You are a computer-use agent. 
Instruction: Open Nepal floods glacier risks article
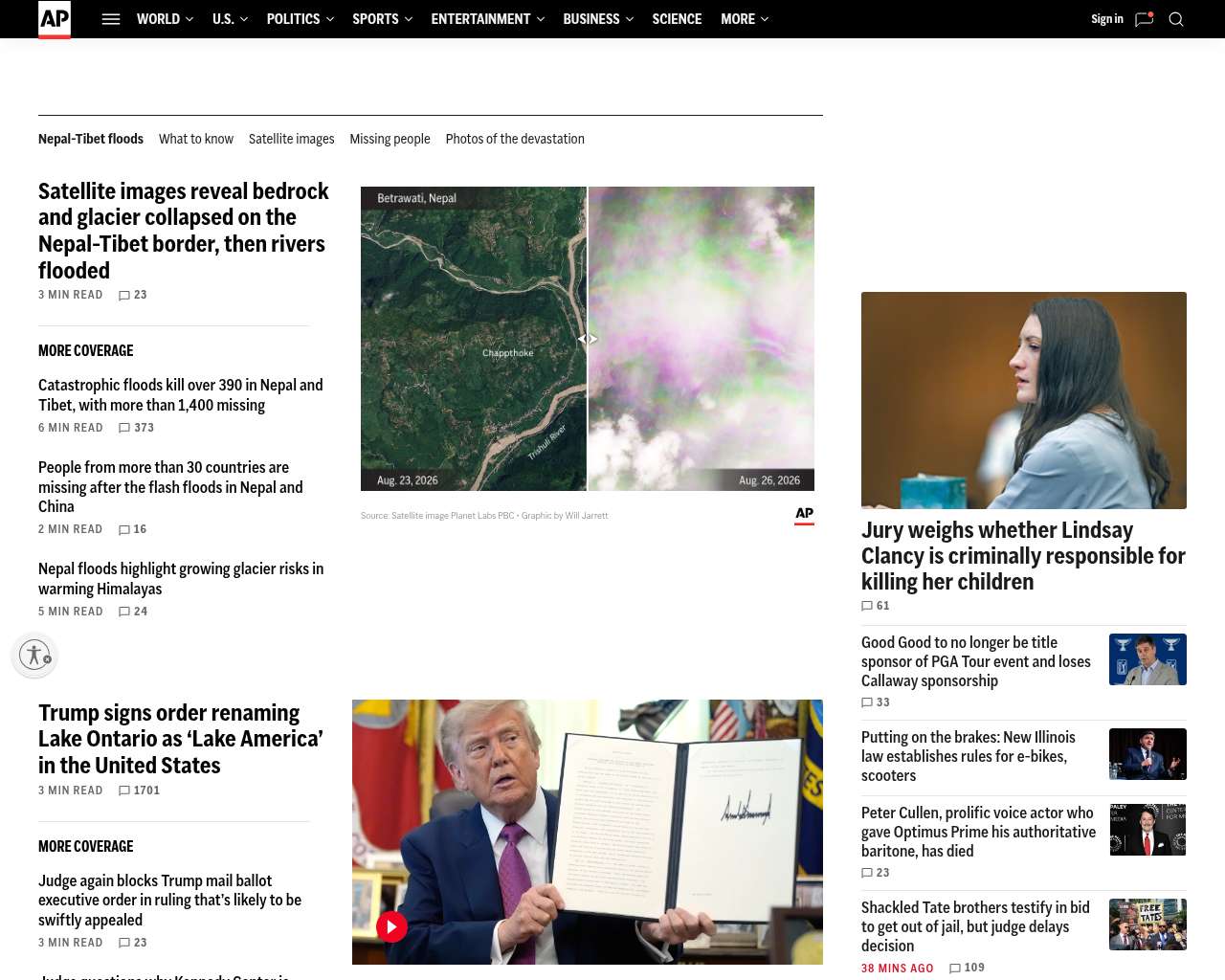(x=181, y=579)
